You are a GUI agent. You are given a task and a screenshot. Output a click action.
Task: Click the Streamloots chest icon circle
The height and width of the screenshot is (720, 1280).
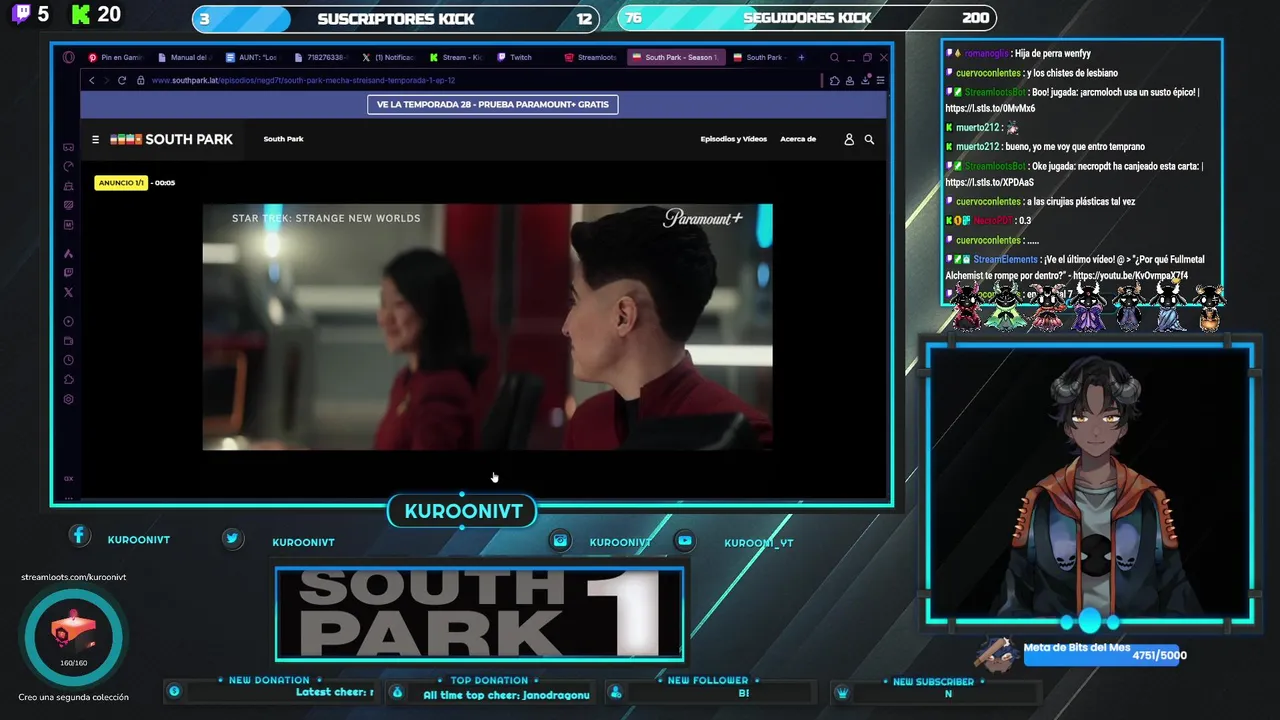click(74, 636)
